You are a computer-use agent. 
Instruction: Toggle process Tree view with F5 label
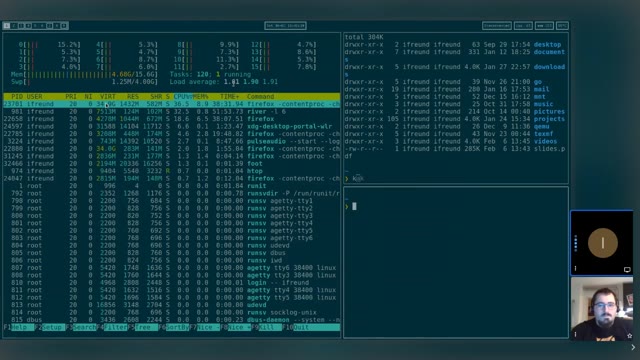pyautogui.click(x=142, y=327)
